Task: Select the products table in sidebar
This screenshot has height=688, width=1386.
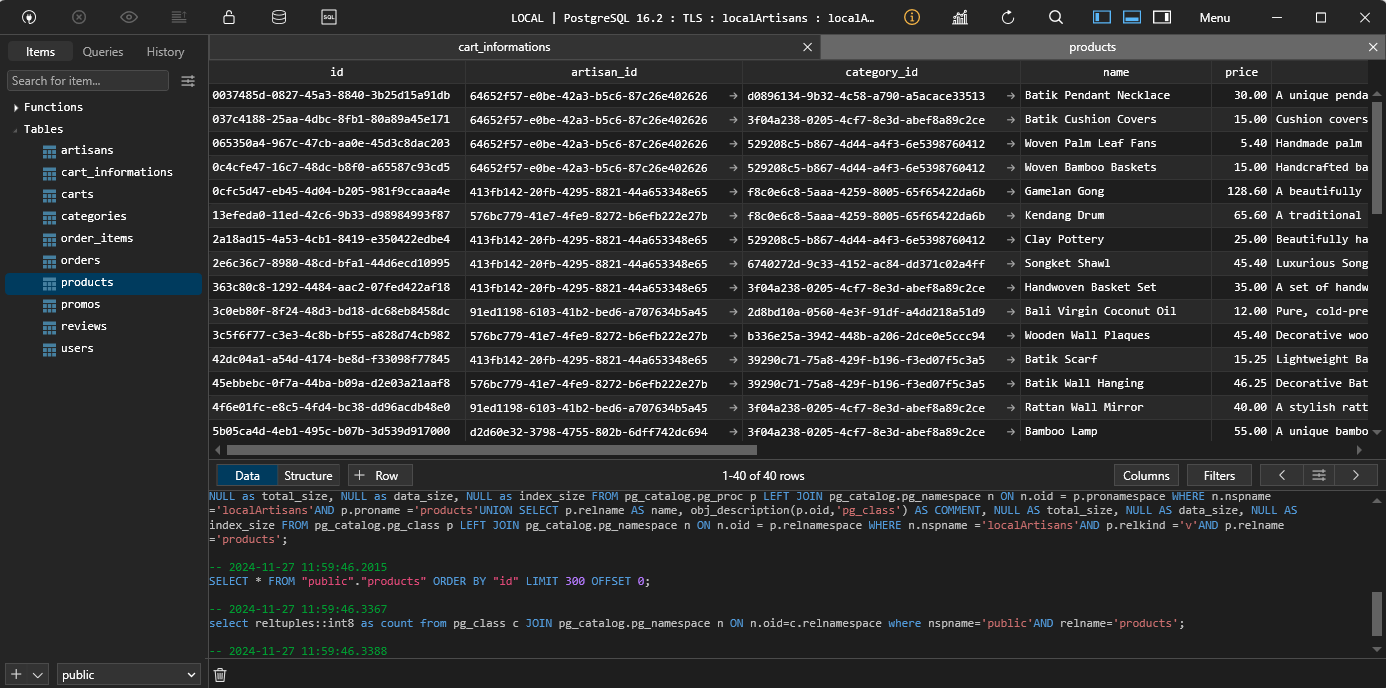Action: [104, 282]
